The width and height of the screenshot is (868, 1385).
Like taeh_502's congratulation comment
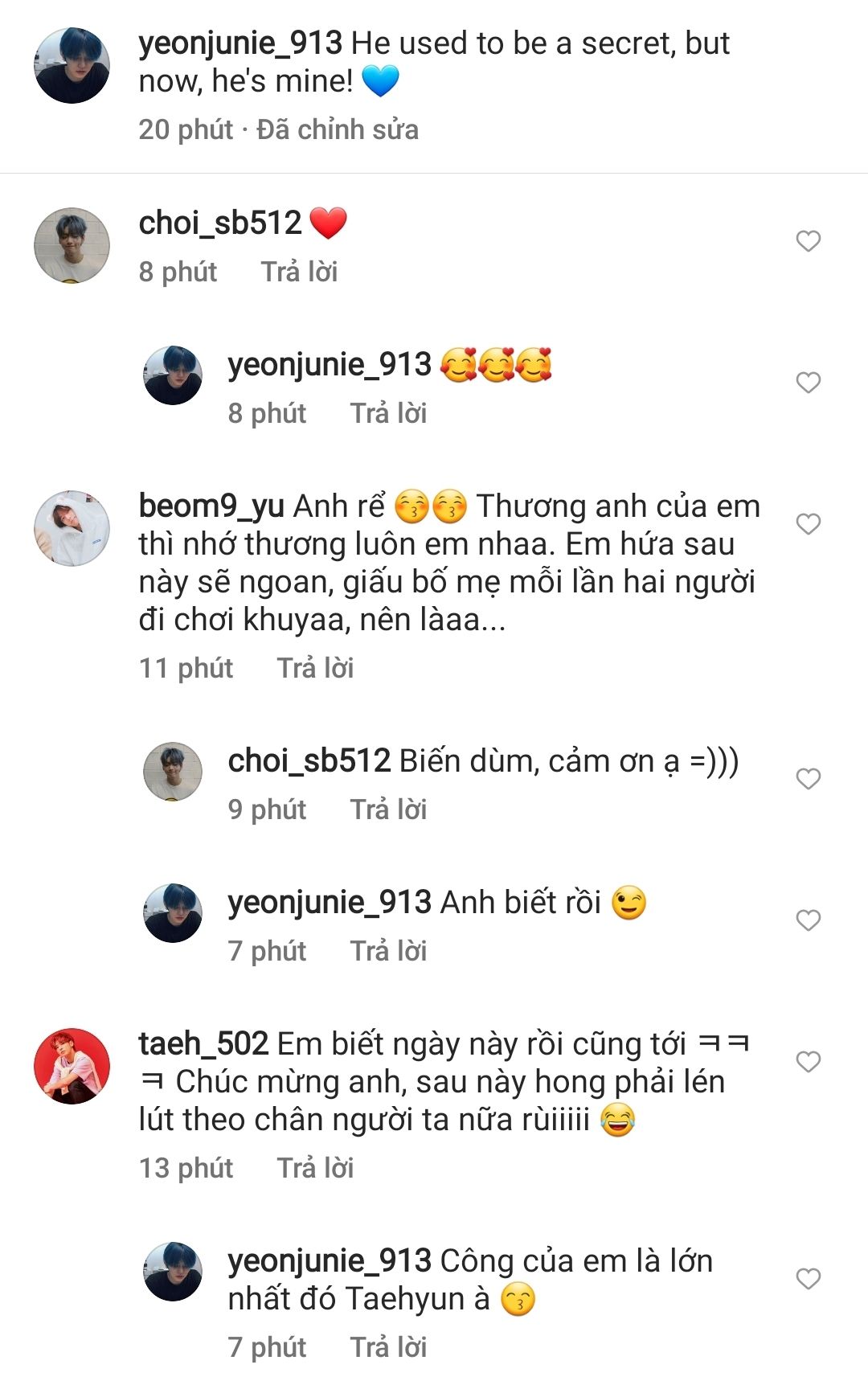coord(808,1062)
